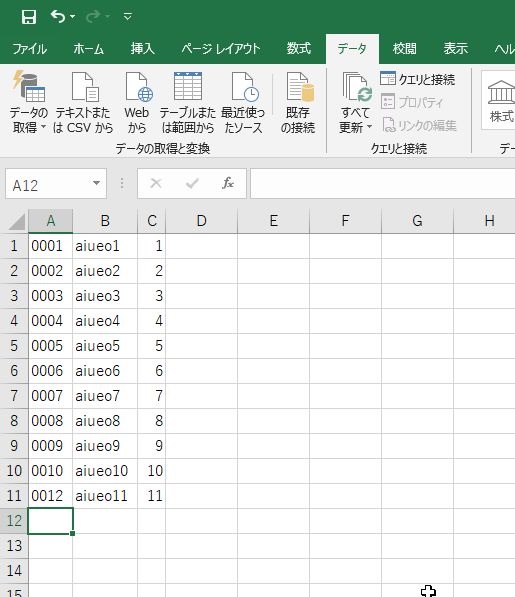The image size is (515, 597).
Task: Click the Save icon in quick access toolbar
Action: [29, 17]
